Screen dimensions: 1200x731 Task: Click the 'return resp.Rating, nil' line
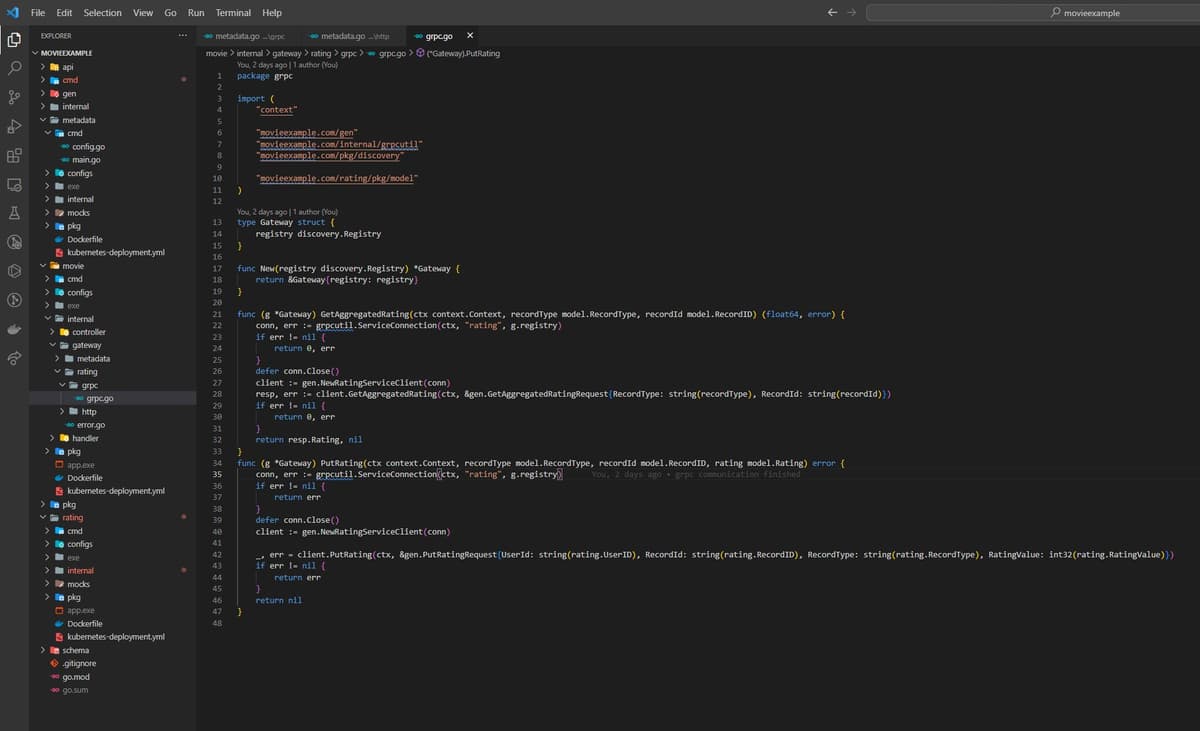point(309,439)
